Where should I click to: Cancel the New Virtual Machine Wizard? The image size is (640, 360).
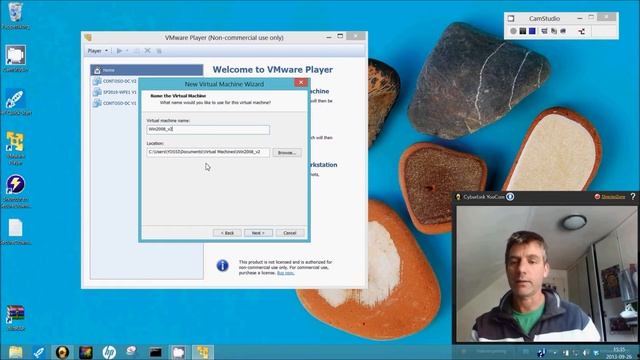(x=289, y=233)
